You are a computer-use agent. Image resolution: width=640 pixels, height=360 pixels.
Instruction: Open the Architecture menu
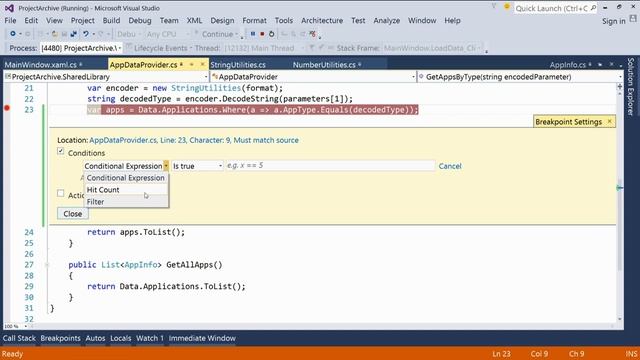coord(322,20)
